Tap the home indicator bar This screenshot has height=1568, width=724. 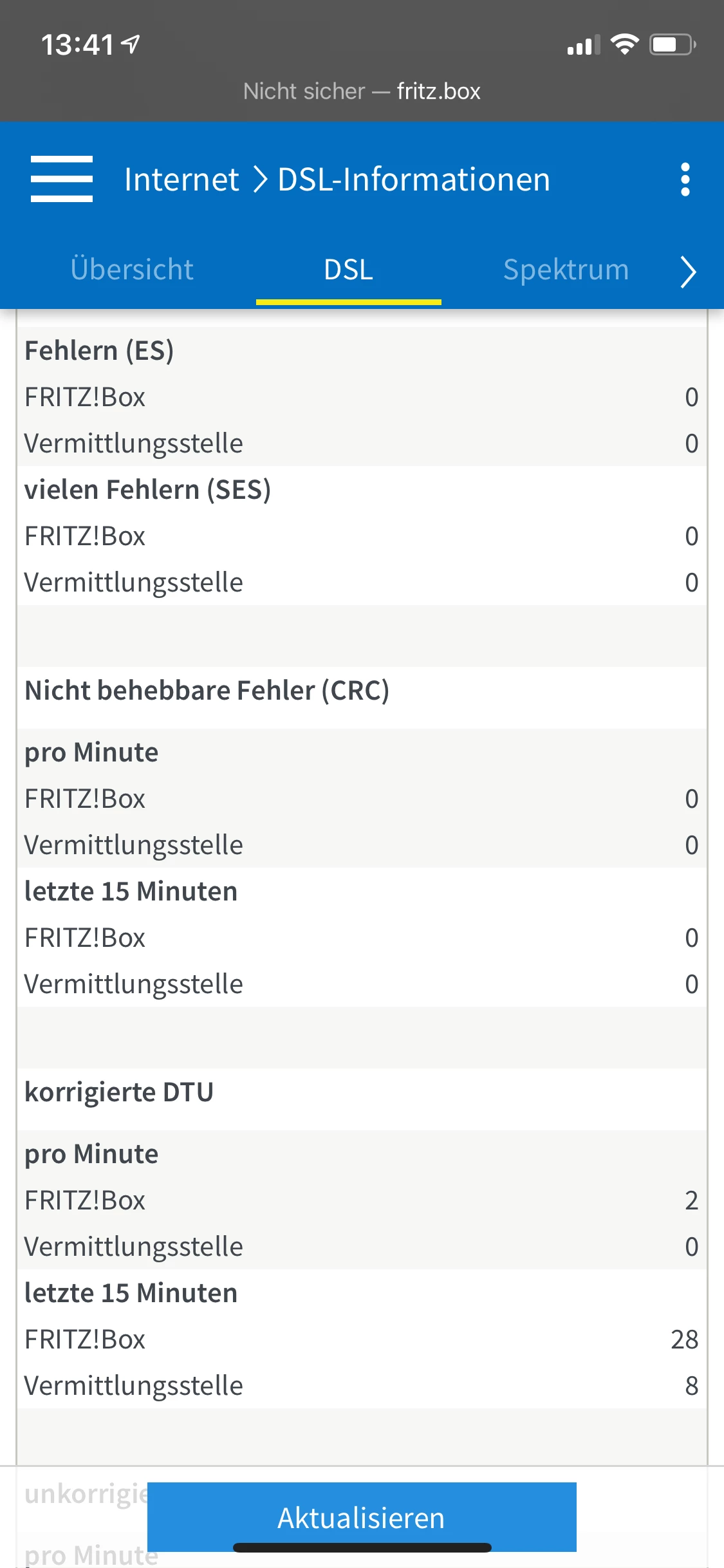(x=362, y=1547)
